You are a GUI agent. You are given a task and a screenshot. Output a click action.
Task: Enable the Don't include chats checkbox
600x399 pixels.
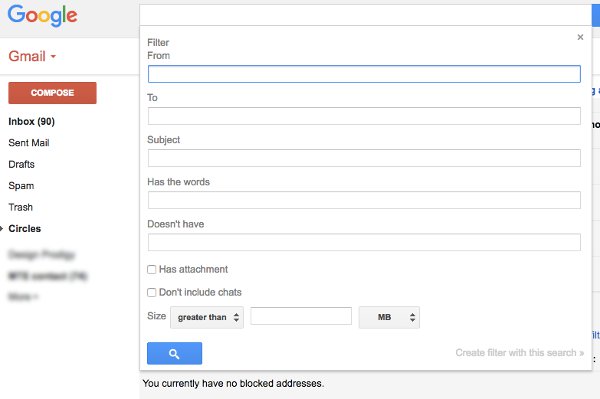tap(152, 292)
